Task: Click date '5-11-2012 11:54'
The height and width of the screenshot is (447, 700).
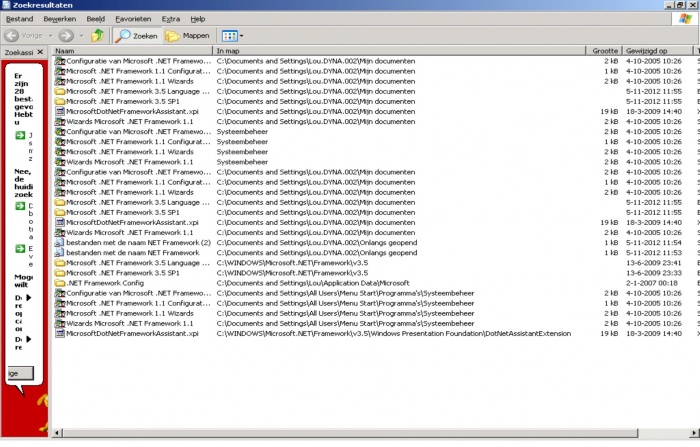Action: pos(654,242)
